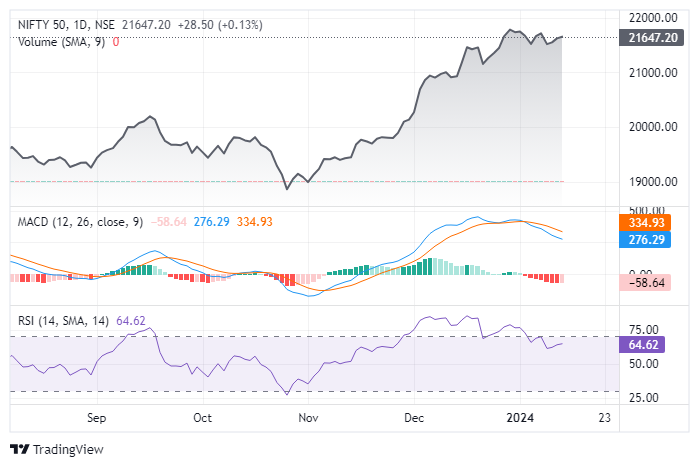Click the Volume value 0
This screenshot has height=467, width=699.
tap(116, 42)
